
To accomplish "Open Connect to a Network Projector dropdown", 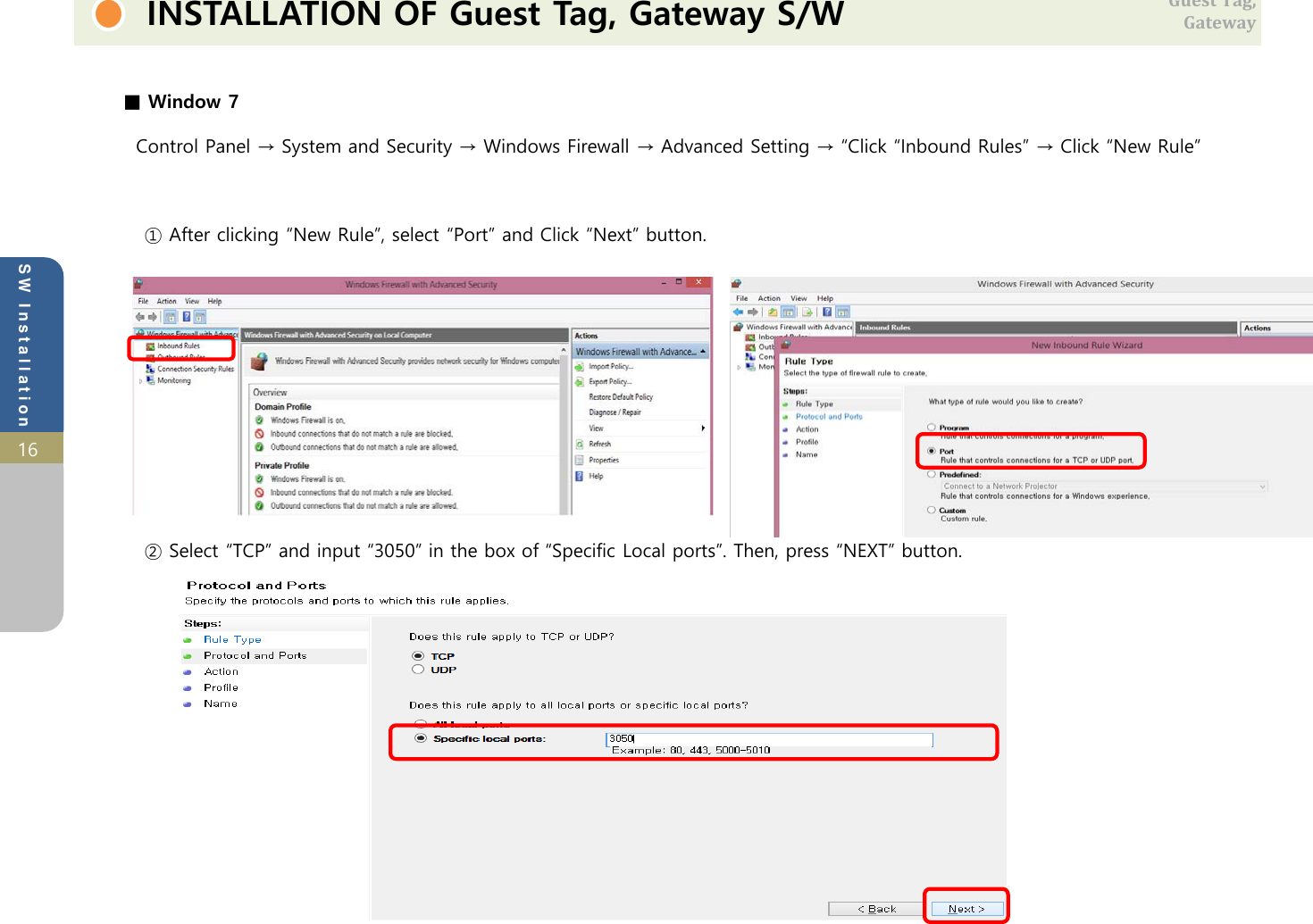I will tap(1104, 487).
